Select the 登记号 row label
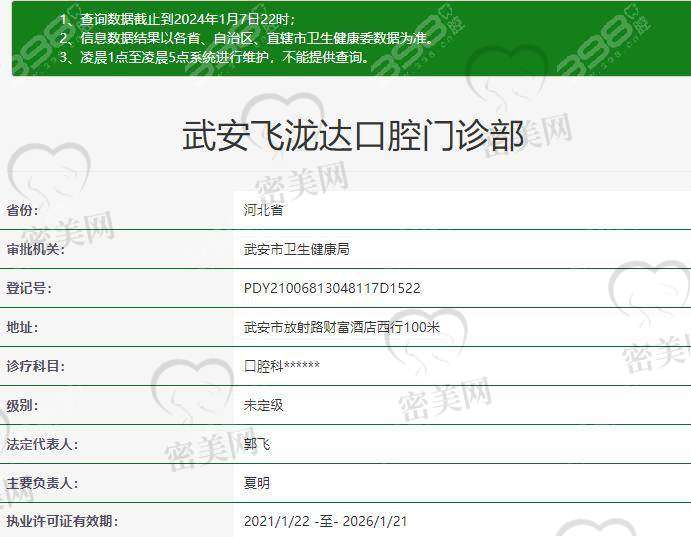 point(29,288)
